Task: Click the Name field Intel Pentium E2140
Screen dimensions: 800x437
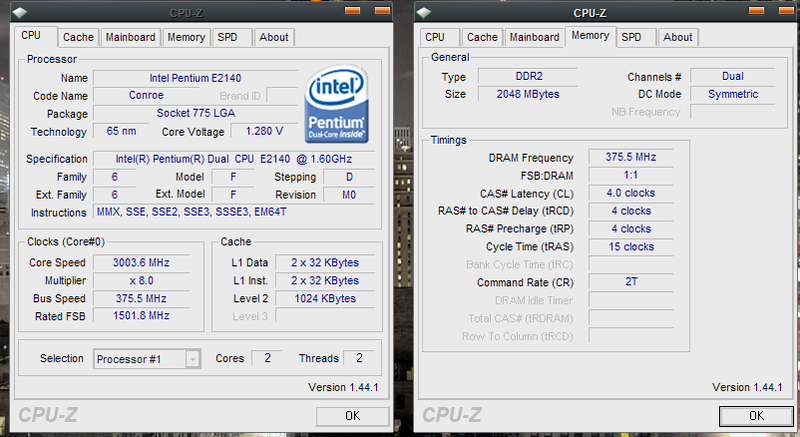Action: click(195, 78)
